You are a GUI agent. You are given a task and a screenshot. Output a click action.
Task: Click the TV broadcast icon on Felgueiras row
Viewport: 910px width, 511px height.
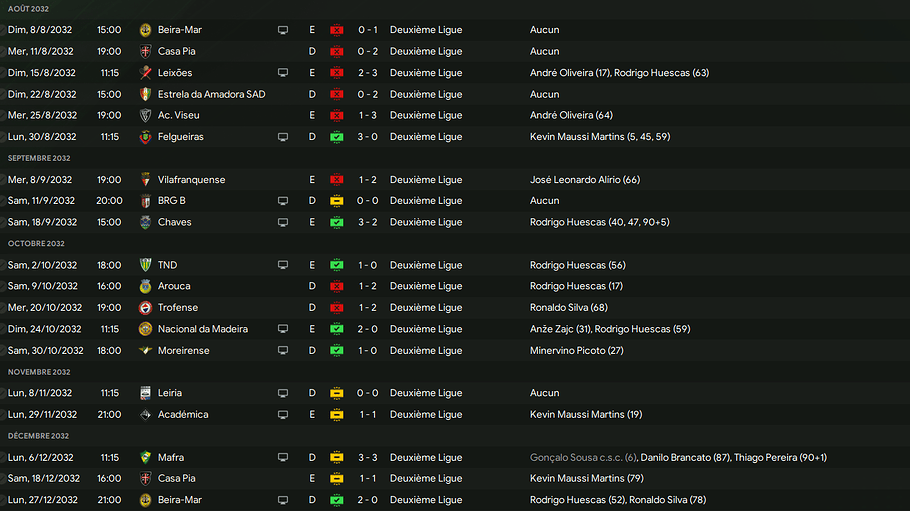click(283, 137)
